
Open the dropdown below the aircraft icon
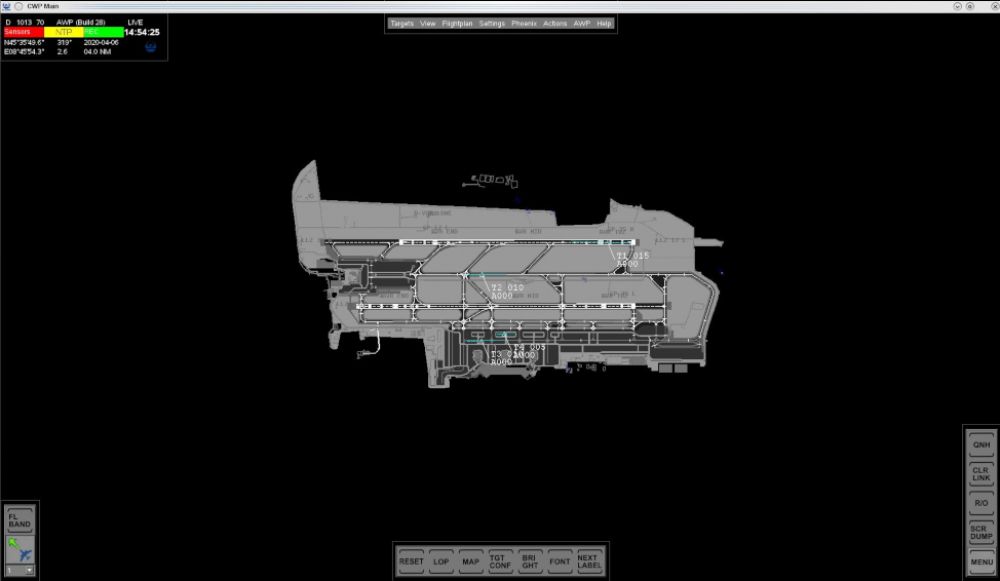(x=20, y=570)
